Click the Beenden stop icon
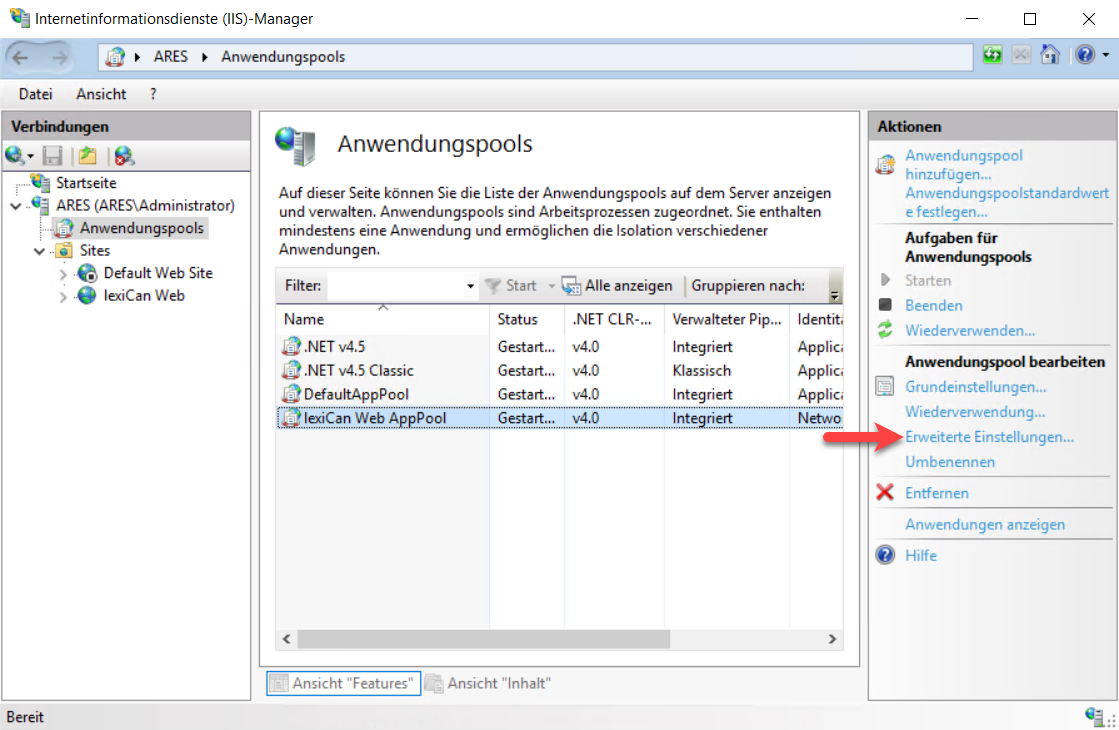 884,305
